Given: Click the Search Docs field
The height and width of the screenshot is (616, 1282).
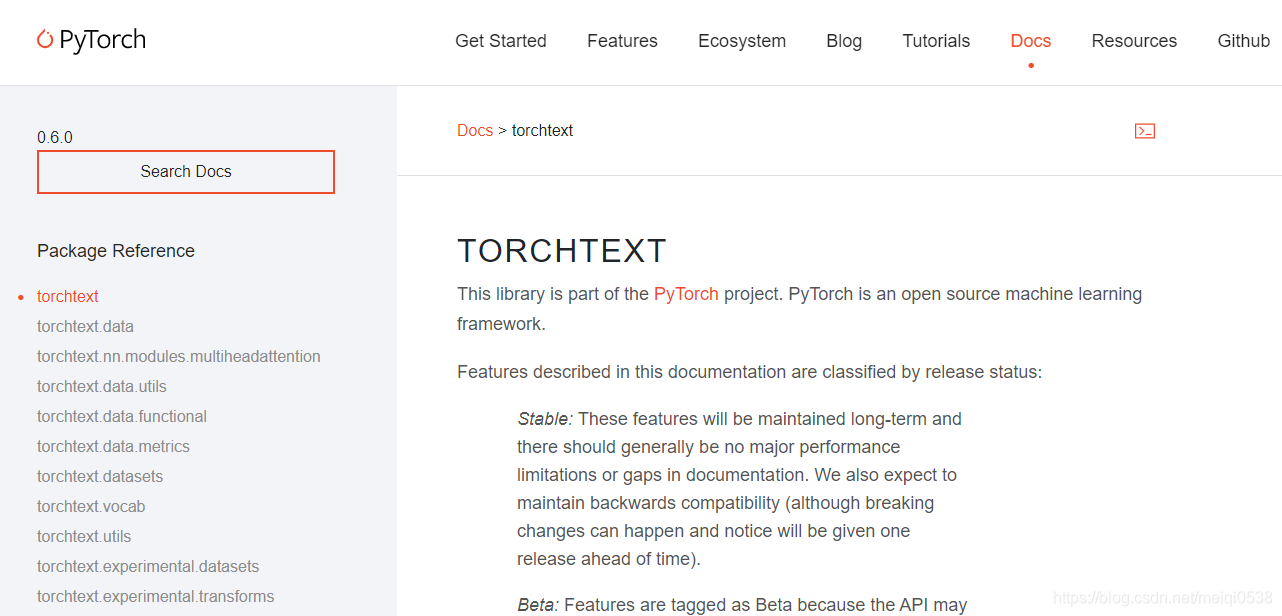Looking at the screenshot, I should [185, 171].
